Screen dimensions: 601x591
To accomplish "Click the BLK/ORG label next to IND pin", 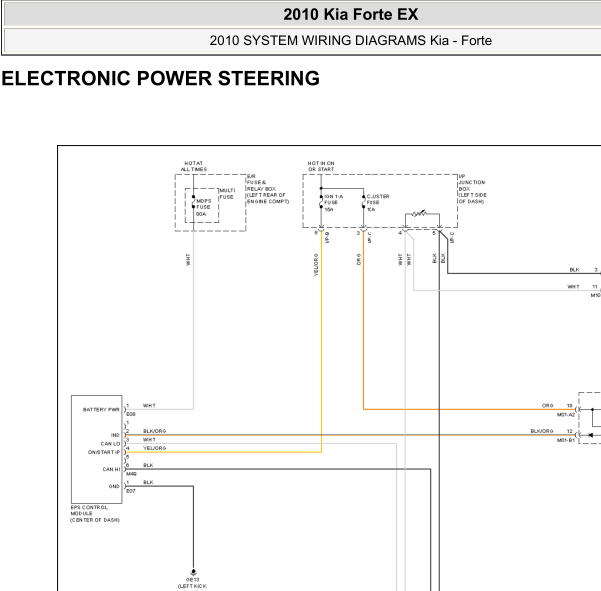I will click(x=154, y=431).
